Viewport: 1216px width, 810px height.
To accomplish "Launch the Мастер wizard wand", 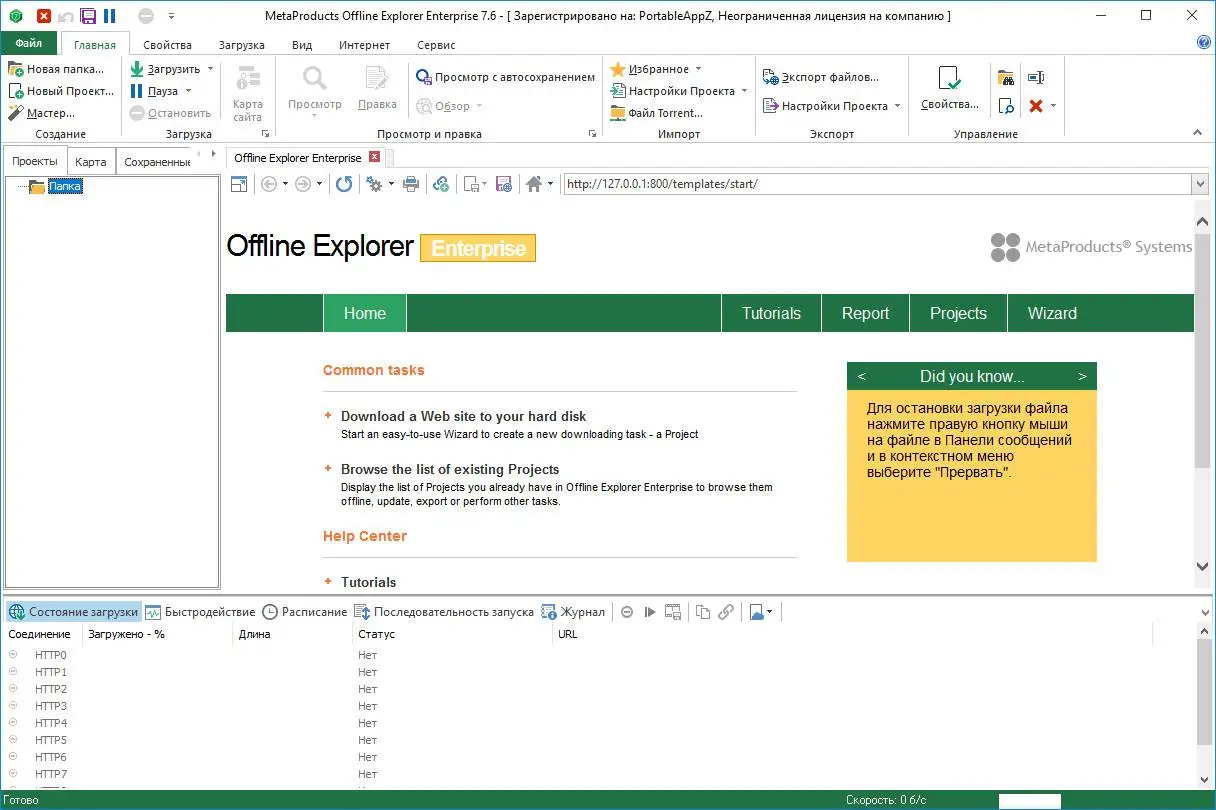I will pos(42,113).
